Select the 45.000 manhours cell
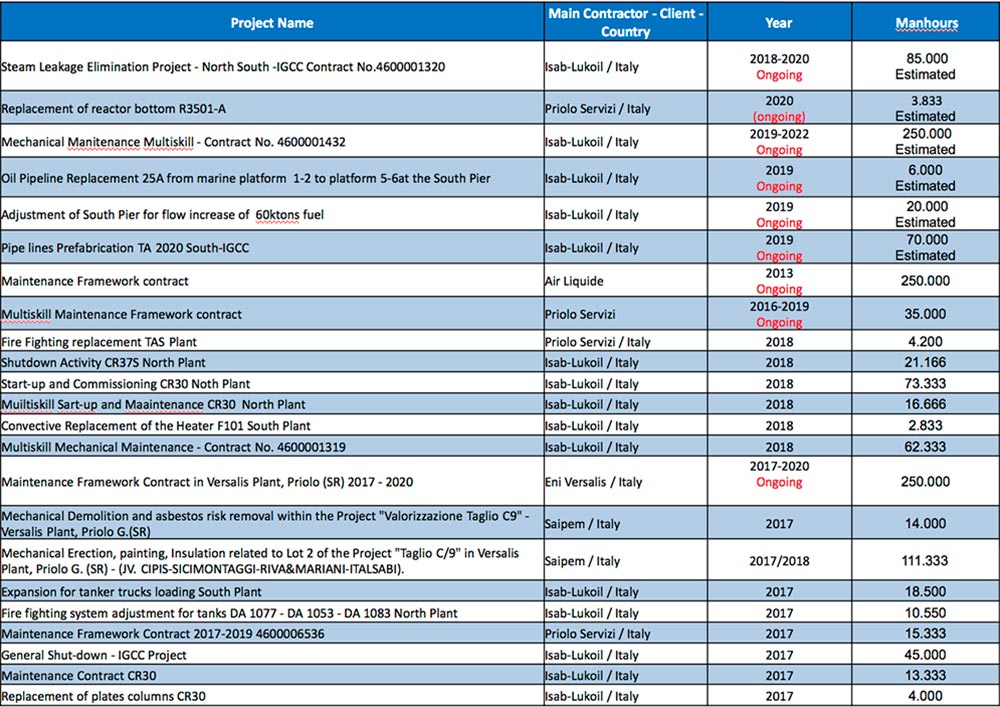Image resolution: width=1000 pixels, height=707 pixels. point(926,654)
